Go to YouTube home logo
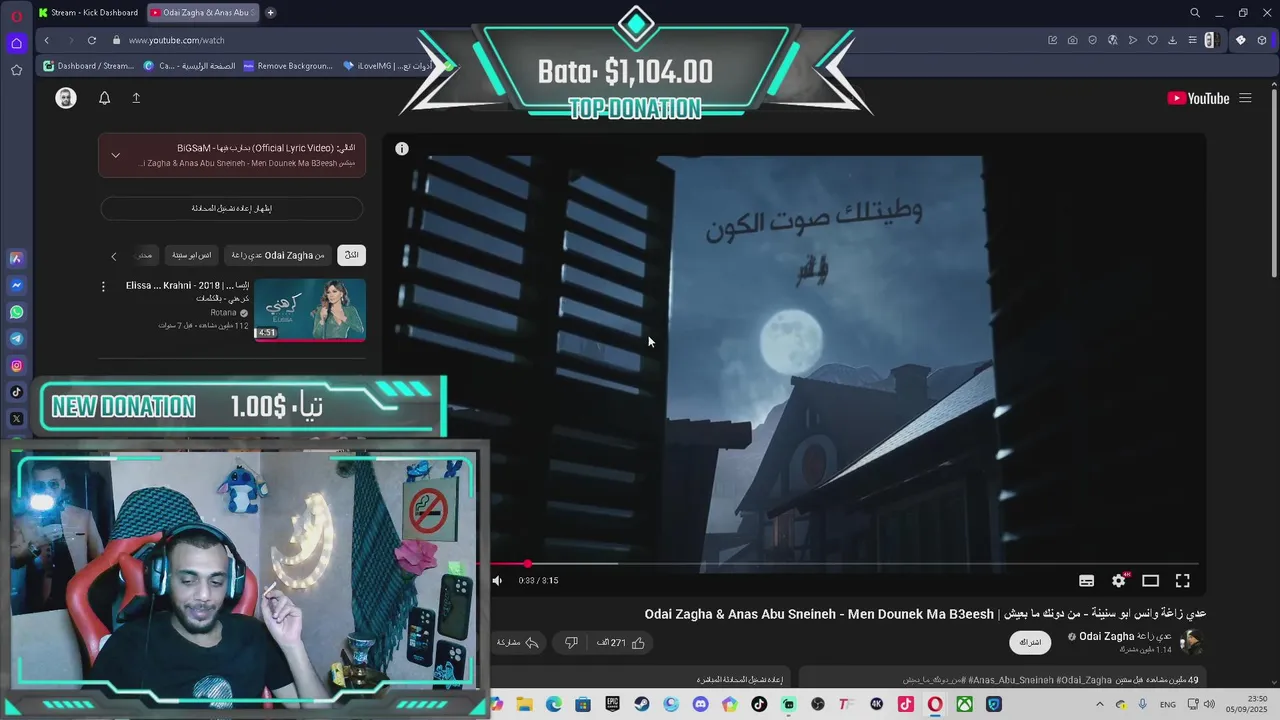The width and height of the screenshot is (1280, 720). [x=1198, y=98]
